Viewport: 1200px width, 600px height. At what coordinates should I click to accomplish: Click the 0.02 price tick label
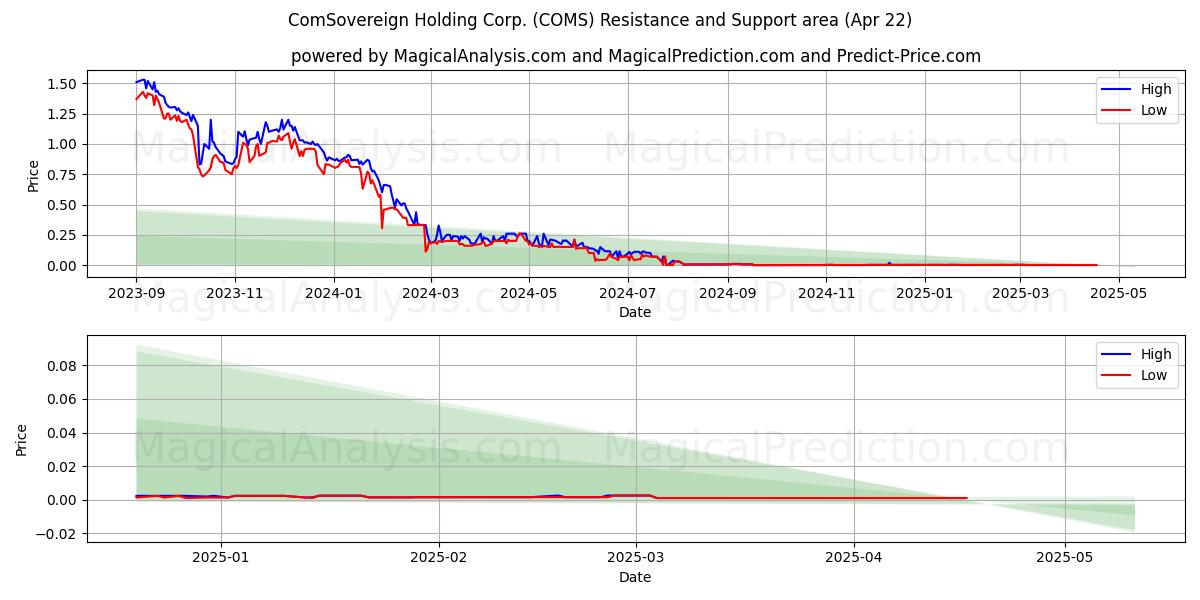(x=64, y=466)
